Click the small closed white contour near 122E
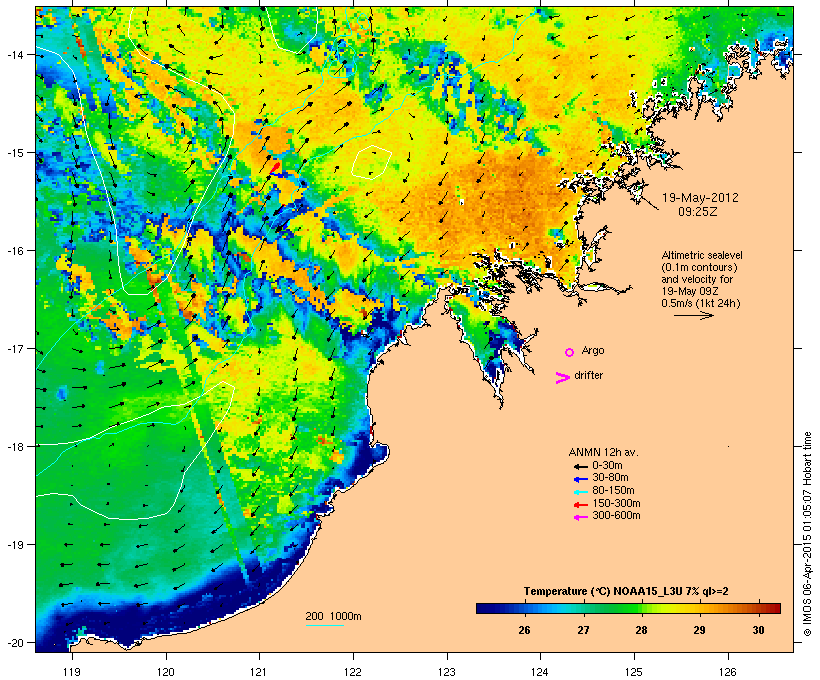 pos(372,162)
